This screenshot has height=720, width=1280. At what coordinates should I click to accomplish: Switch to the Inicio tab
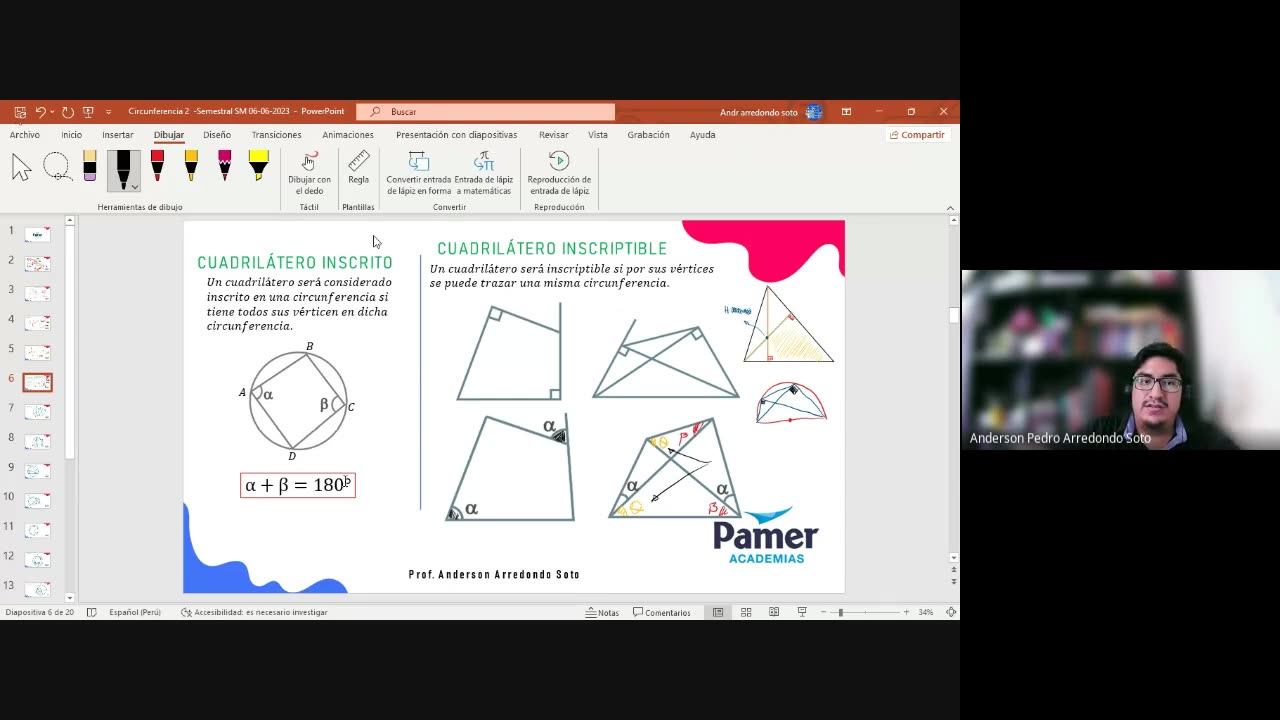point(72,135)
